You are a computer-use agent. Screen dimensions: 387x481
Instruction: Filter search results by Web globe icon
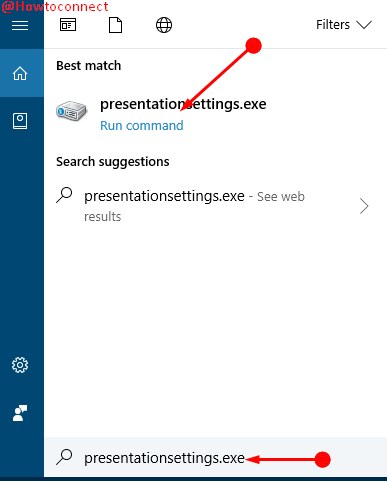[x=164, y=25]
